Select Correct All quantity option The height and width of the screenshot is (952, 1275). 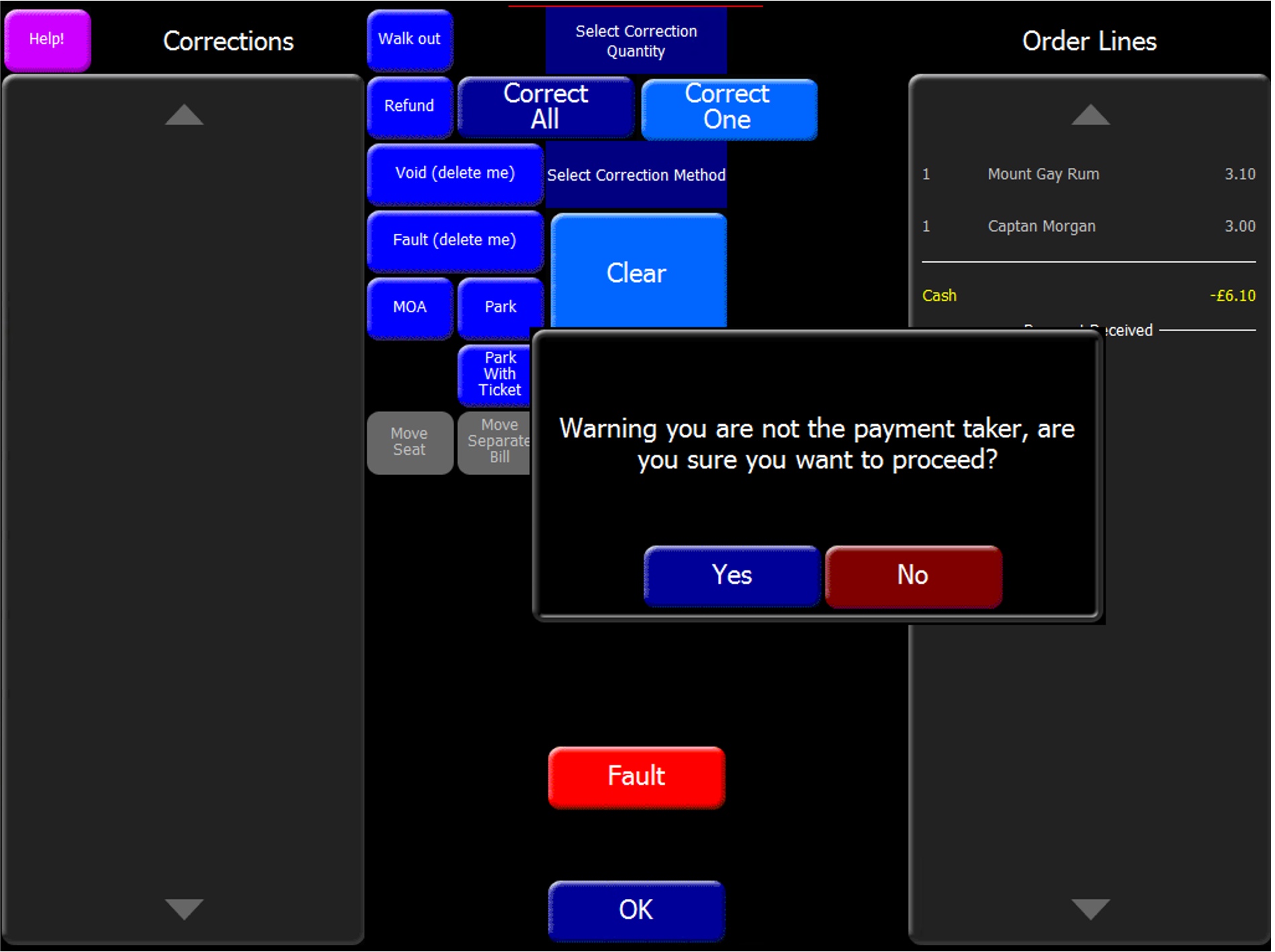[x=545, y=107]
